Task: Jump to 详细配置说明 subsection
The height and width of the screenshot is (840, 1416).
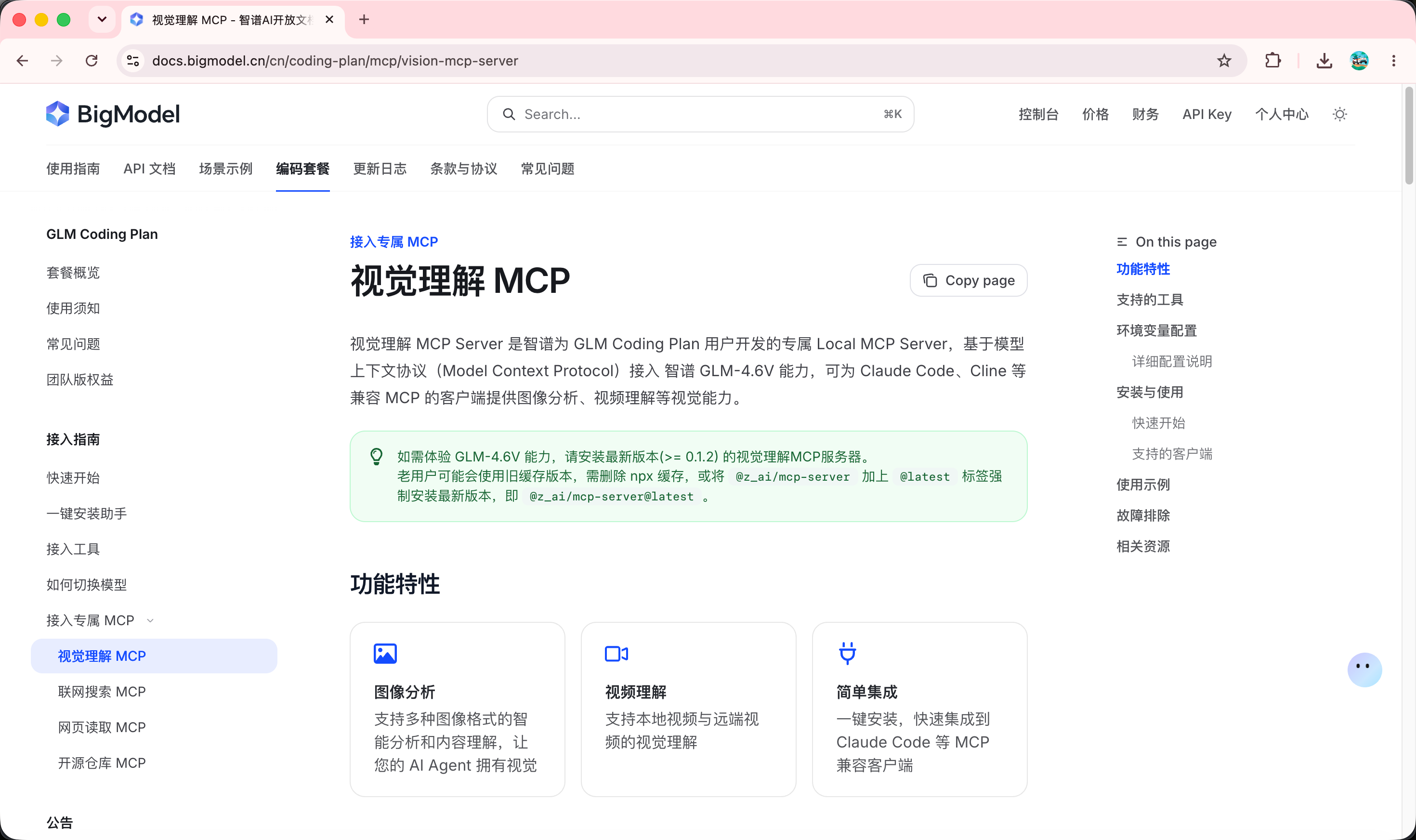Action: [1172, 362]
